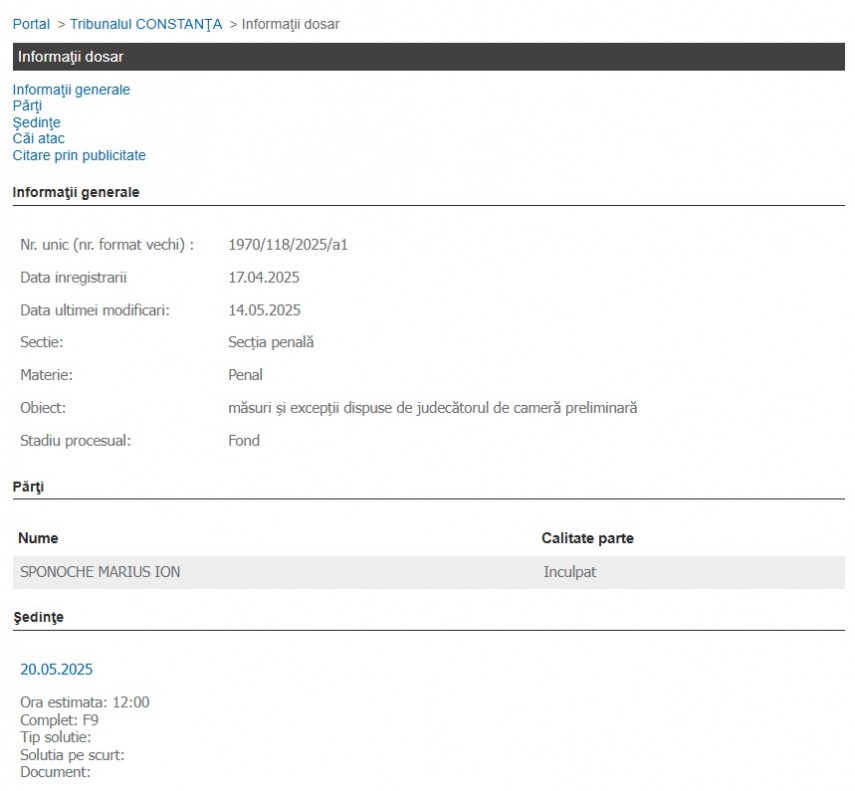Click the Tip solutie label
The height and width of the screenshot is (791, 855).
click(x=55, y=738)
